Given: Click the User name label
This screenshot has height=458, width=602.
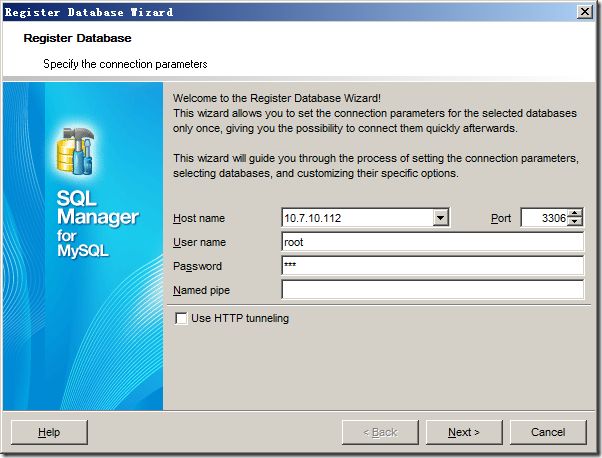Looking at the screenshot, I should coord(199,242).
